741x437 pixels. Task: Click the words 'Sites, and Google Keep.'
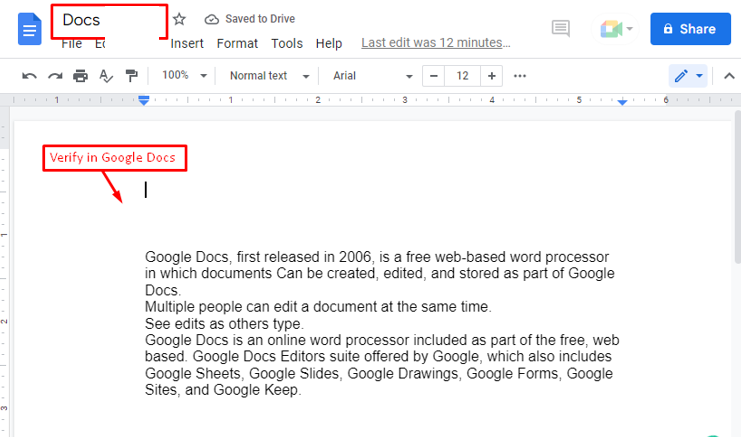223,390
